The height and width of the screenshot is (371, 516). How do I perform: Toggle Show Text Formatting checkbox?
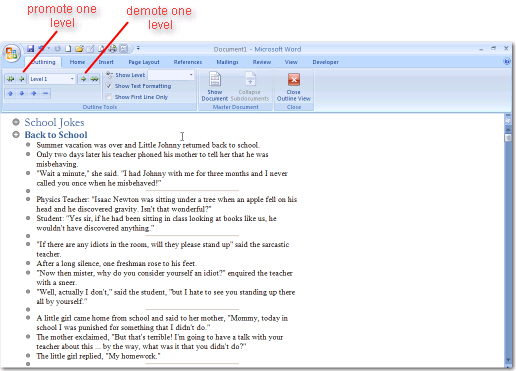[109, 86]
